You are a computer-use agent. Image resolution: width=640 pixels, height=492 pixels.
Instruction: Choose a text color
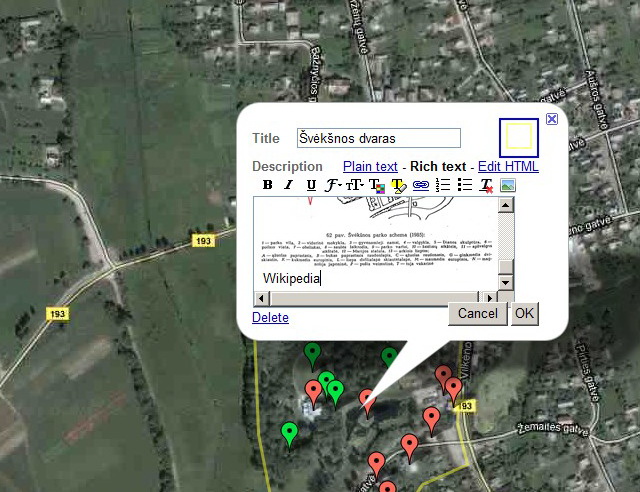tap(376, 185)
